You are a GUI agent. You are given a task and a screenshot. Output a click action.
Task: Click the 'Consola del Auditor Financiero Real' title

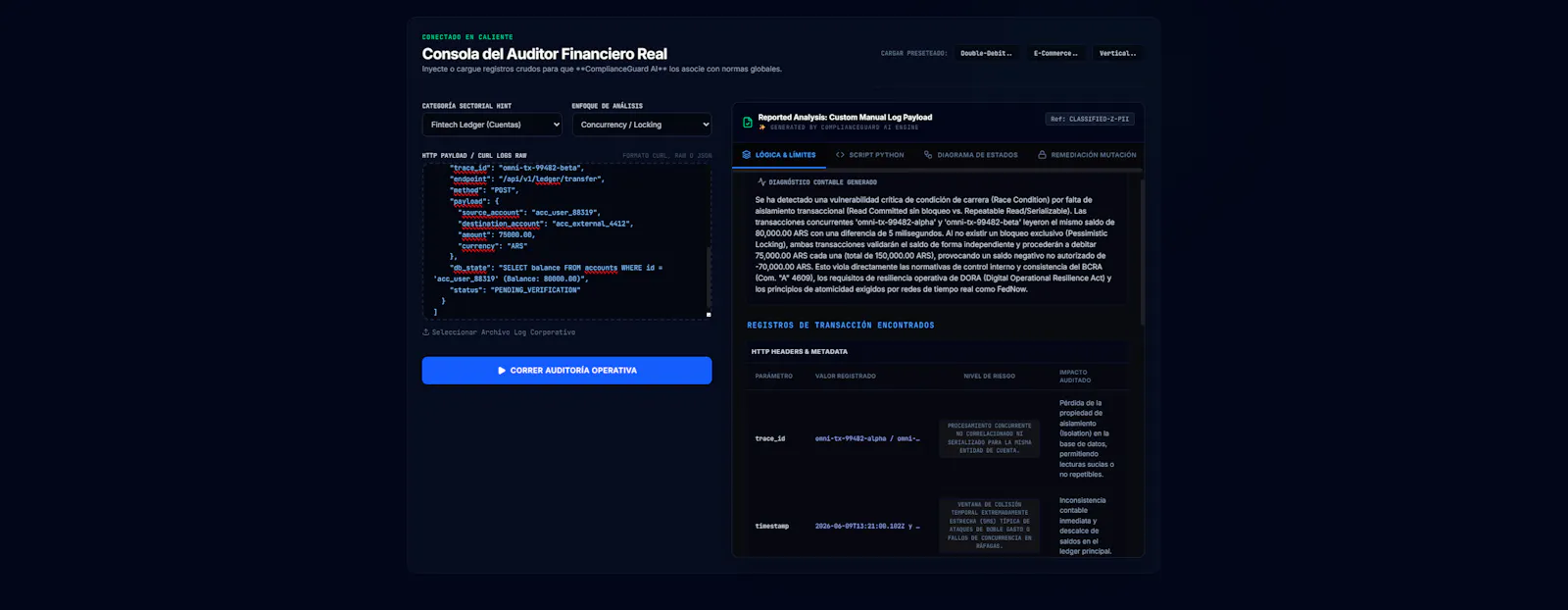tap(545, 54)
